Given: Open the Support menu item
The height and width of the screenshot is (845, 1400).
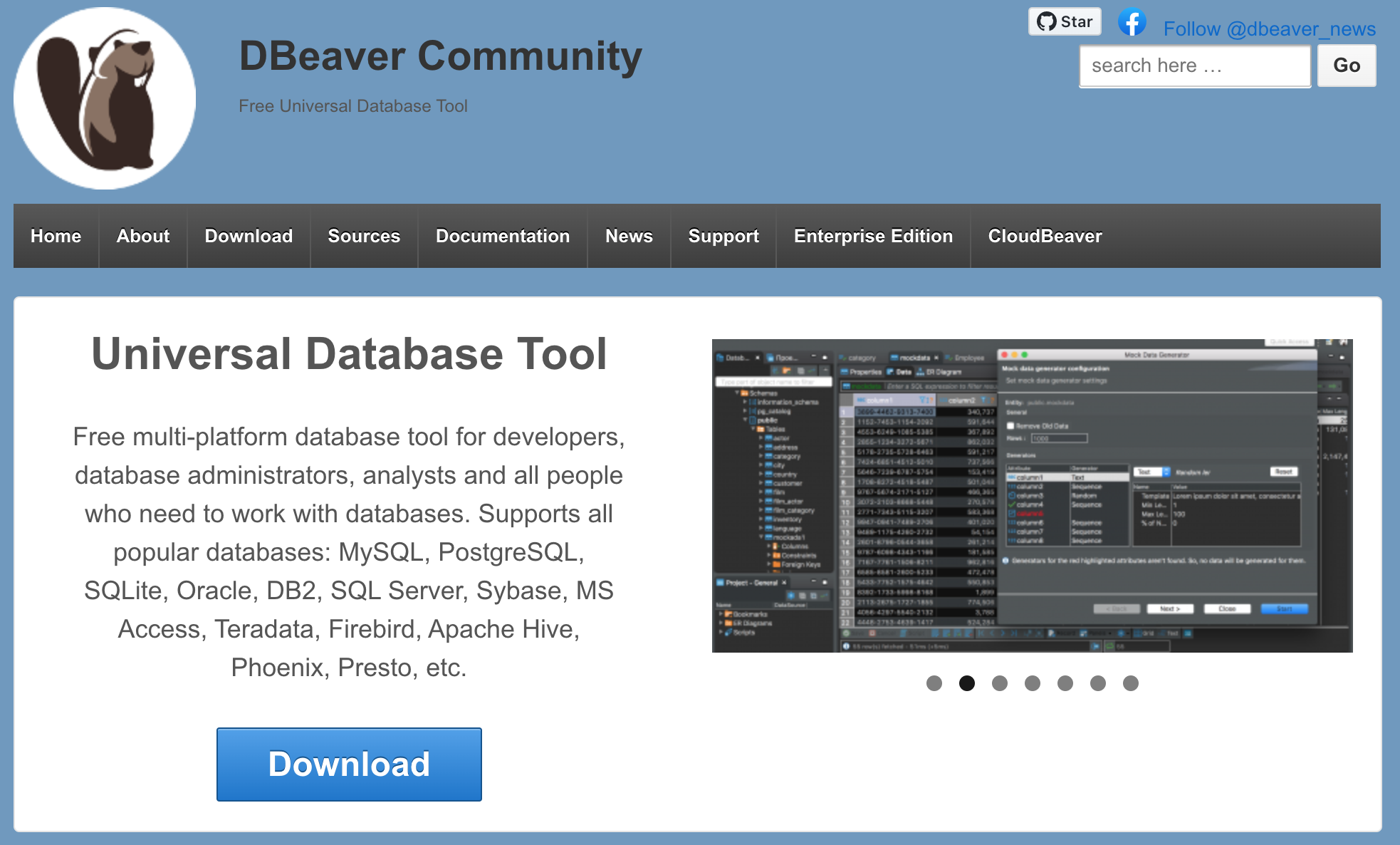Looking at the screenshot, I should (723, 236).
